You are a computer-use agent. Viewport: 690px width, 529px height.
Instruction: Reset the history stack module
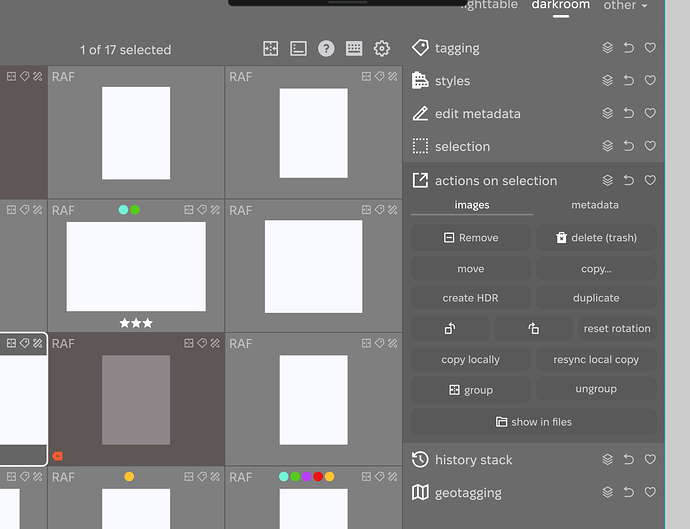629,459
